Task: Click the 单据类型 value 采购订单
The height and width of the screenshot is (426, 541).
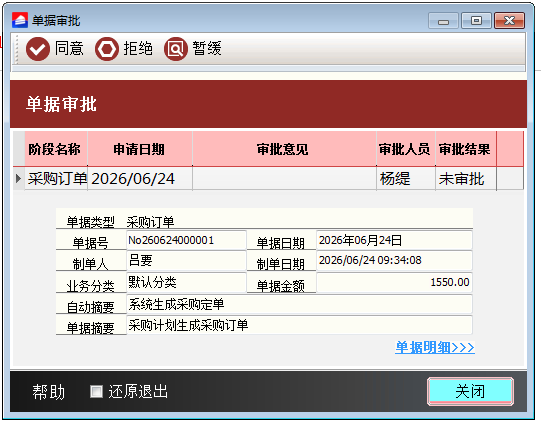Action: (150, 222)
